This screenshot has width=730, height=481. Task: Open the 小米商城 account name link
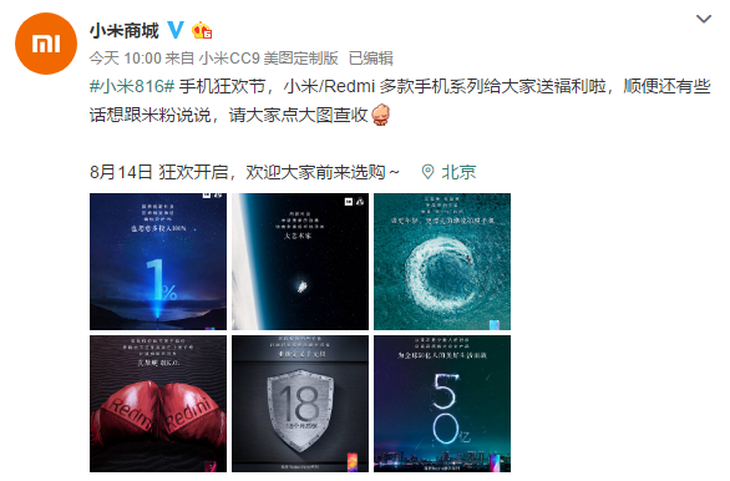coord(124,31)
